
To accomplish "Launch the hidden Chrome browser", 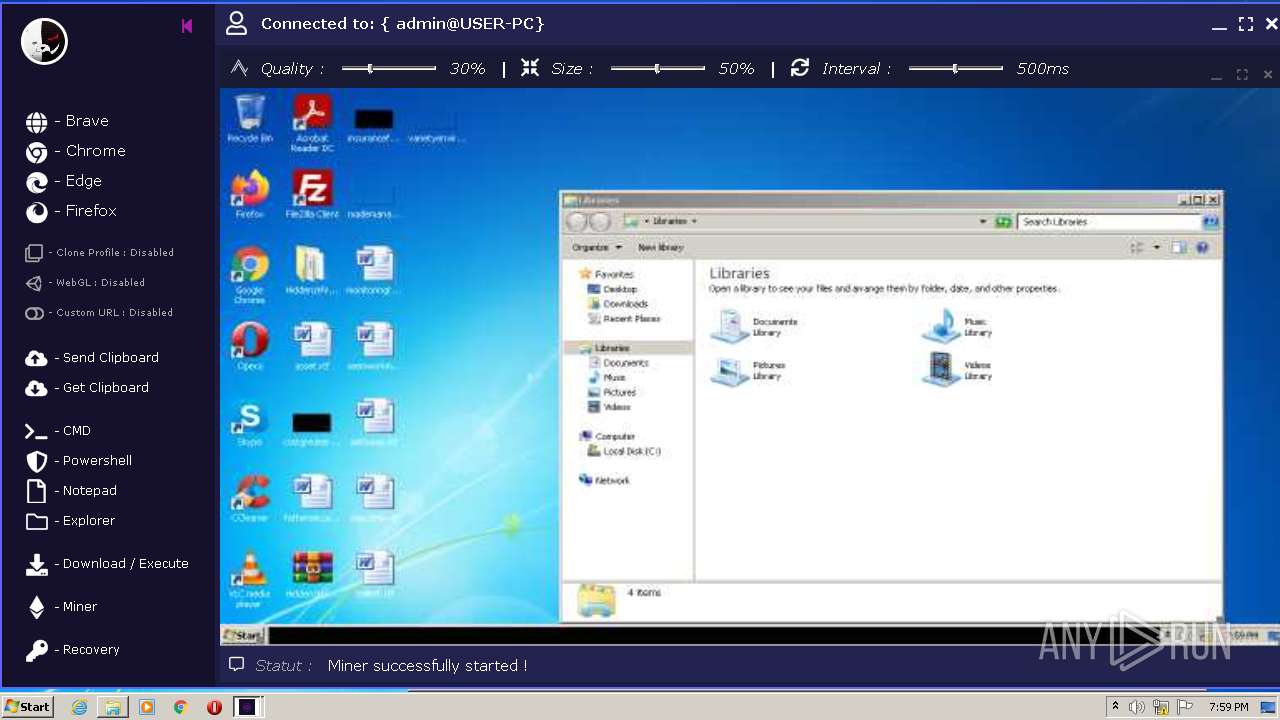I will 75,151.
